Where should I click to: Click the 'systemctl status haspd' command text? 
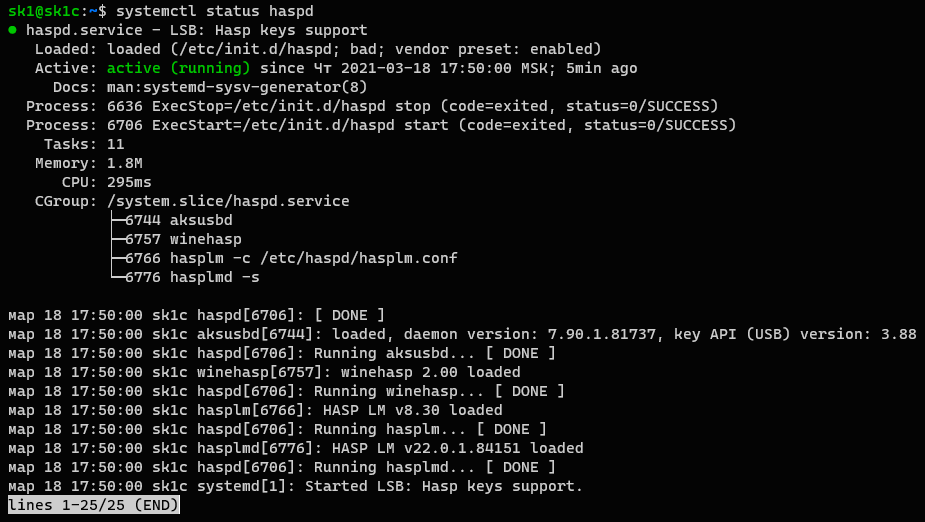click(x=214, y=11)
